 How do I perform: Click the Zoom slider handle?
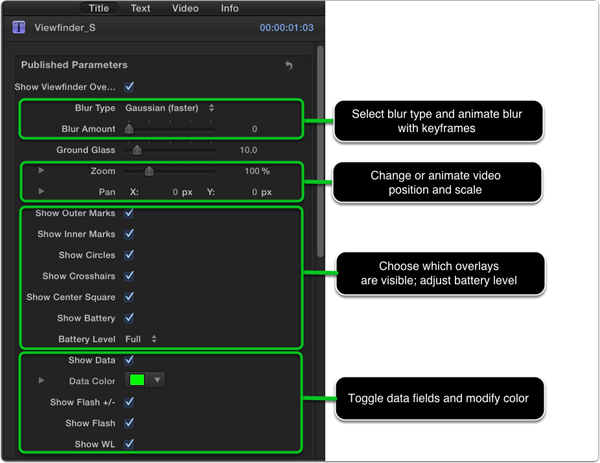[x=149, y=171]
